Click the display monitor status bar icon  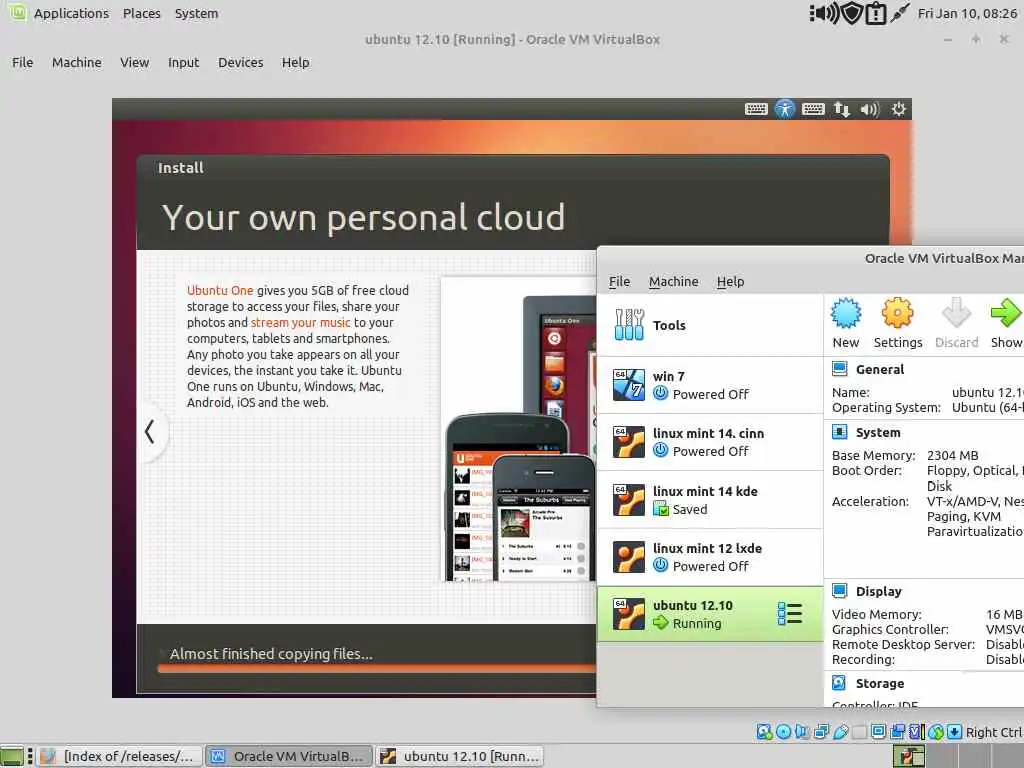878,732
